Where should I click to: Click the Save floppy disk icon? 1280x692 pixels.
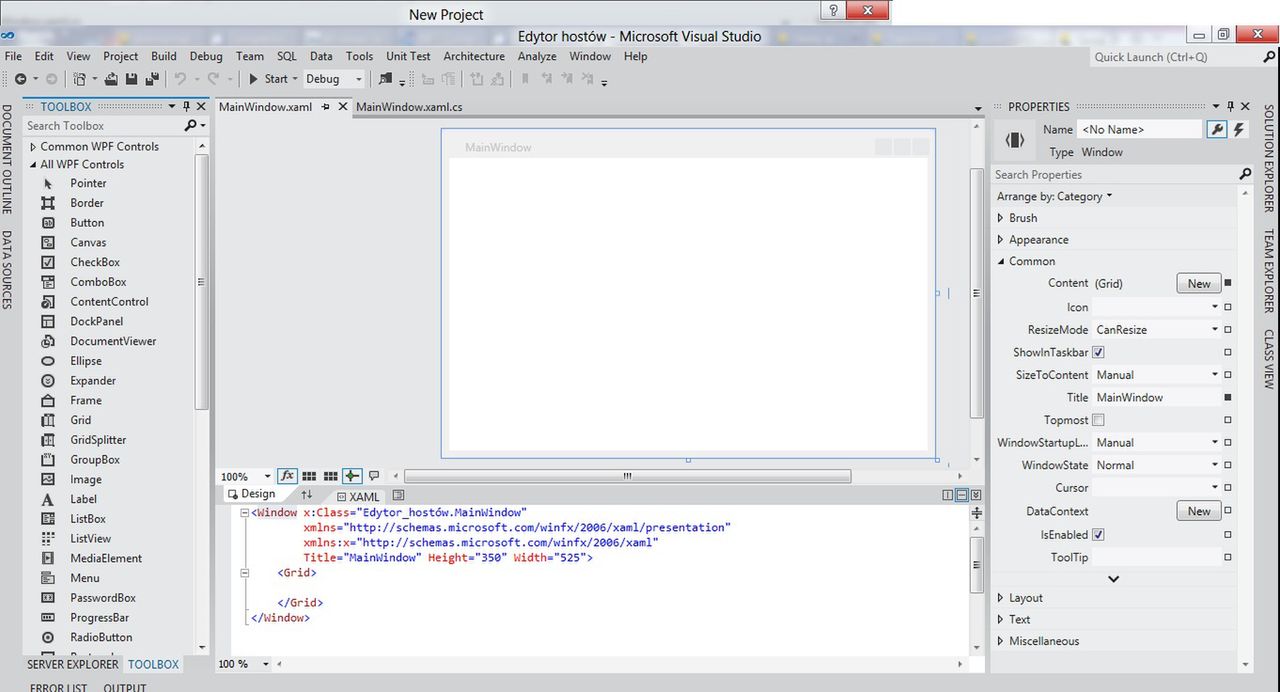131,79
